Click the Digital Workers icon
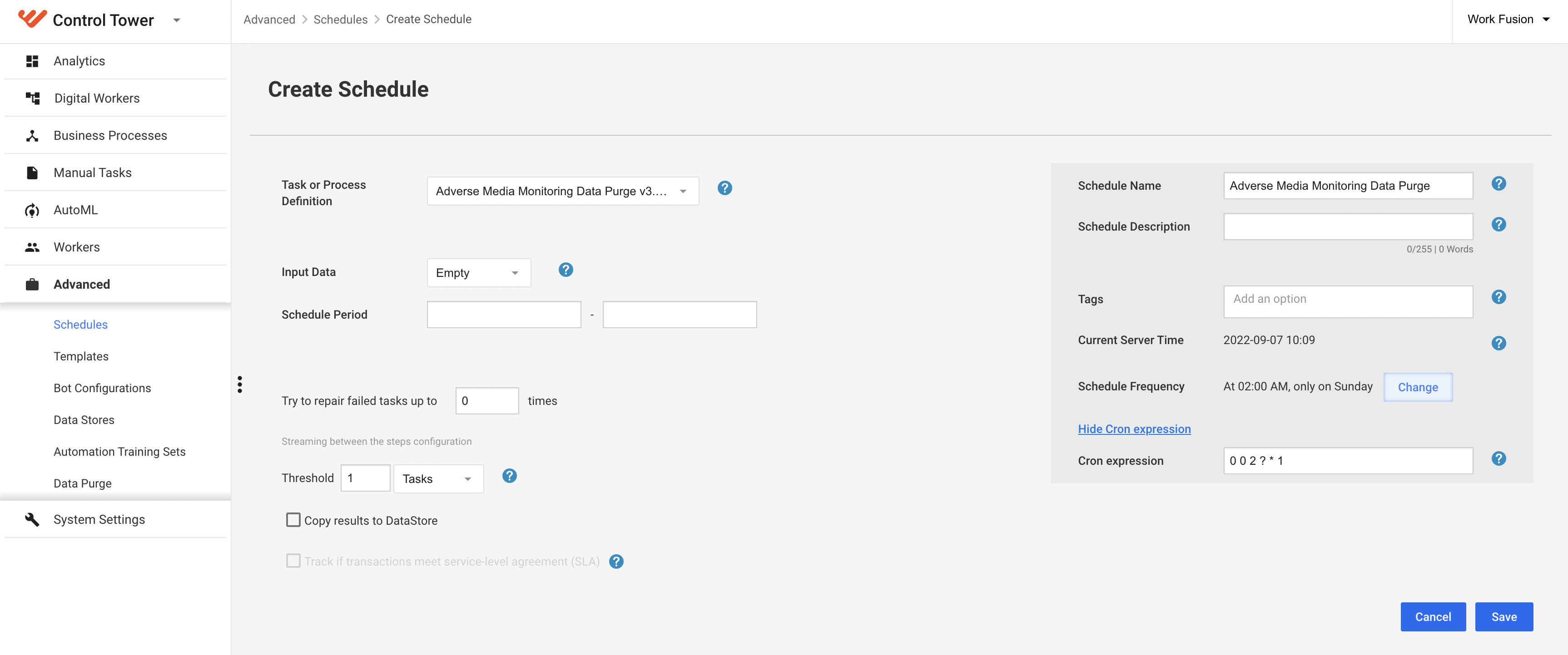1568x655 pixels. tap(32, 98)
